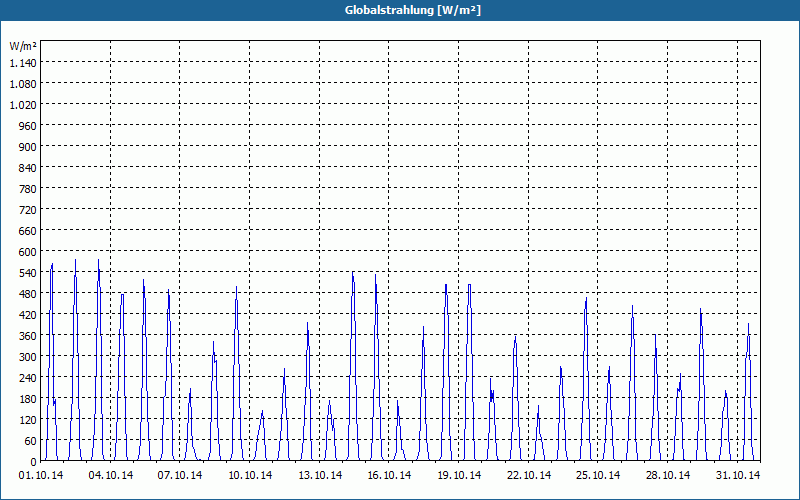Click the 840 y-axis value
Image resolution: width=800 pixels, height=500 pixels.
click(x=28, y=168)
